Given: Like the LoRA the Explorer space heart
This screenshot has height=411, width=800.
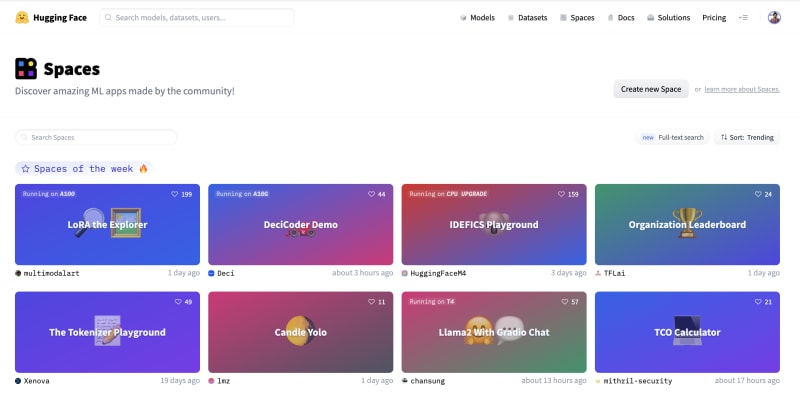Looking at the screenshot, I should pos(174,194).
